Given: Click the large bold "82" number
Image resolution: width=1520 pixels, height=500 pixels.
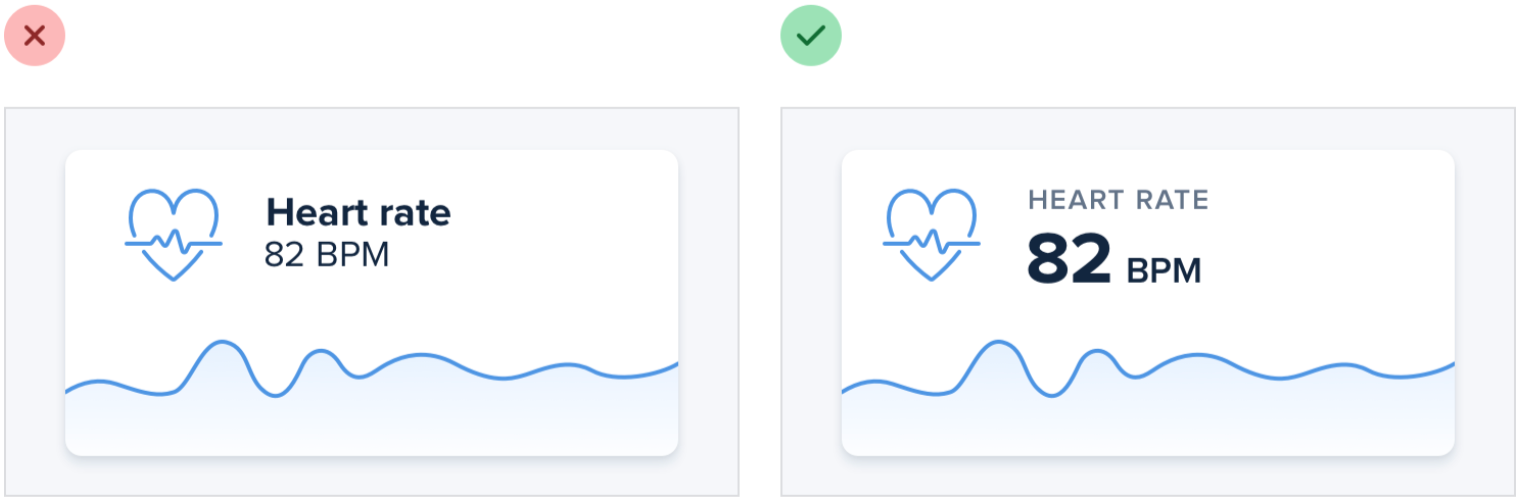Looking at the screenshot, I should [1069, 259].
